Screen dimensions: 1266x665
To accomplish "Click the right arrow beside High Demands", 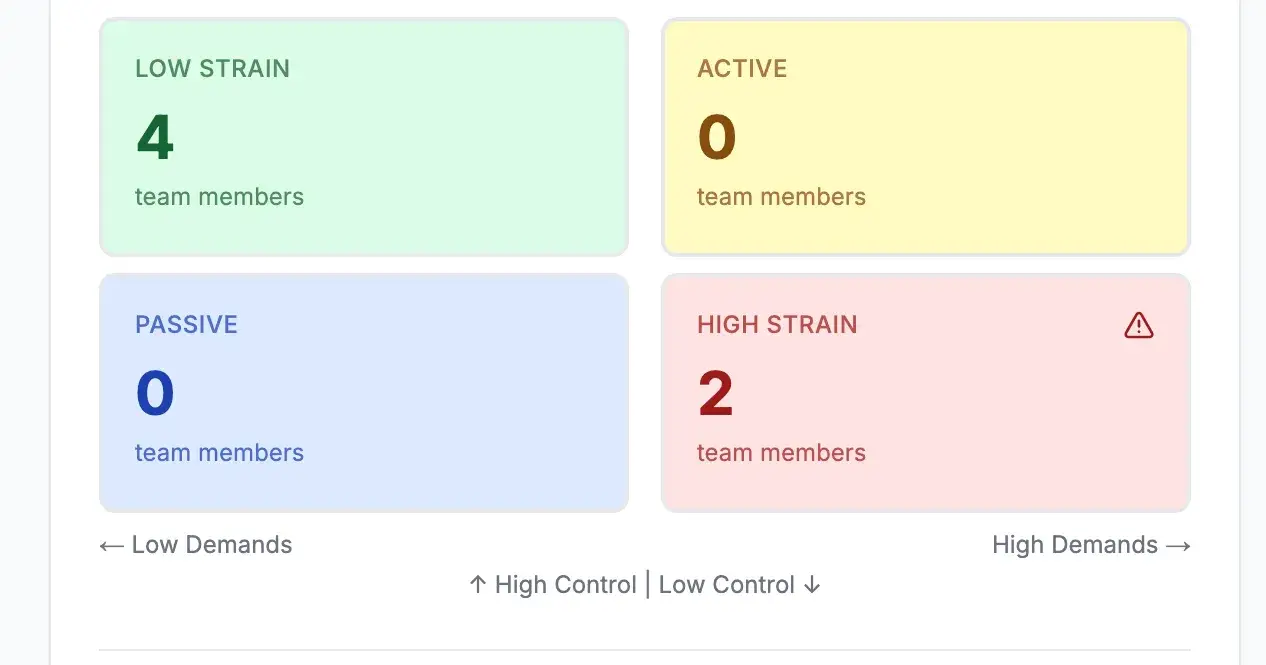I will (1180, 544).
